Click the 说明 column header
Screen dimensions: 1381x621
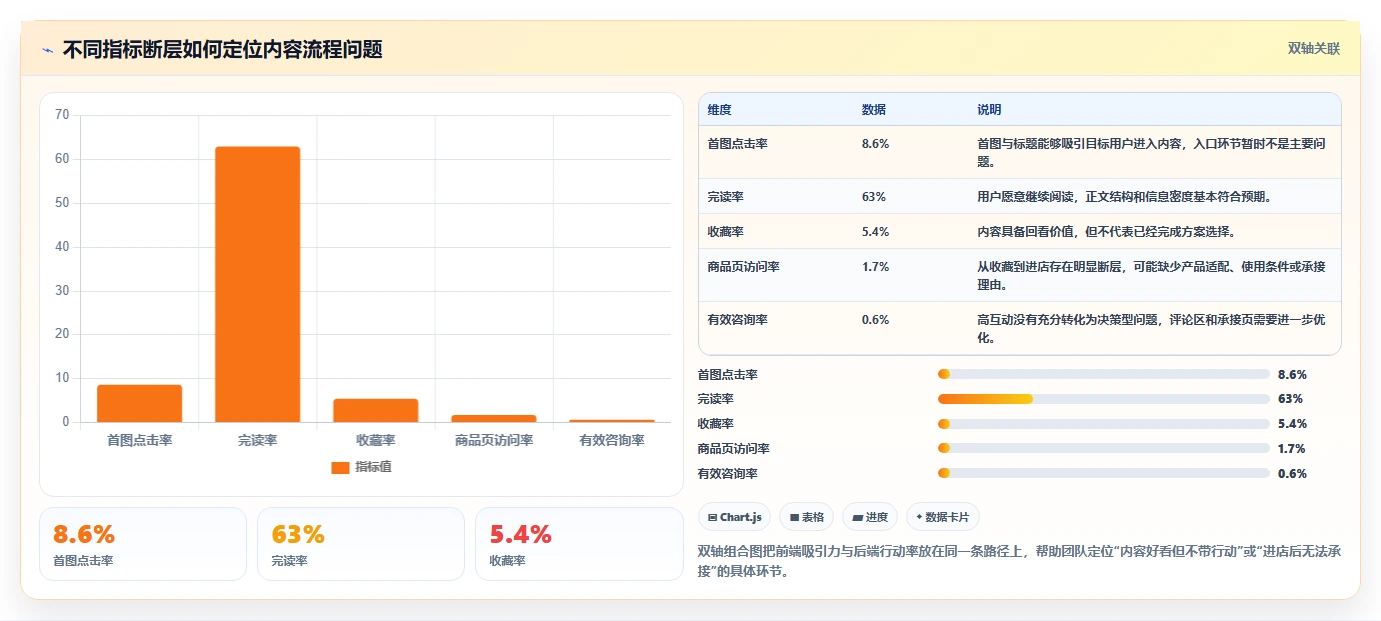989,110
